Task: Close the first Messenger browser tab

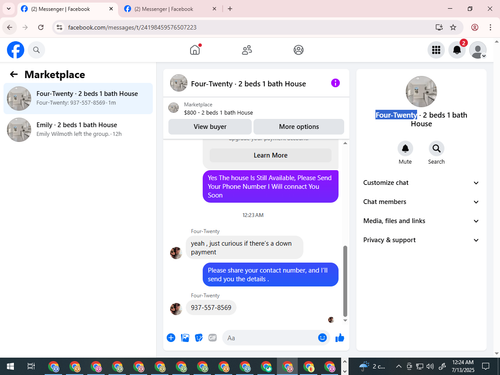Action: click(111, 9)
